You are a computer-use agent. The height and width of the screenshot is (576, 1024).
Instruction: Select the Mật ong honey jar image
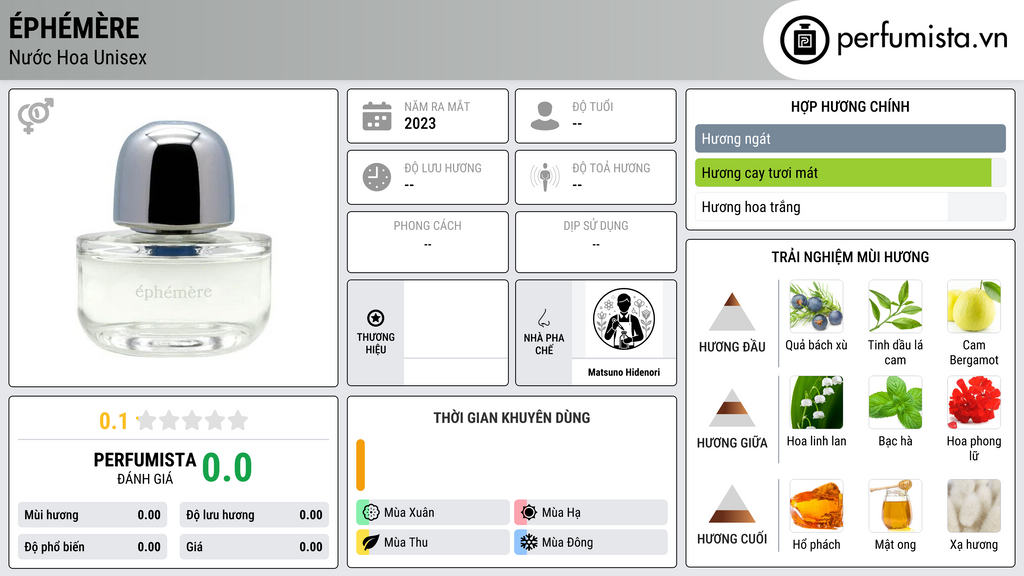coord(895,505)
